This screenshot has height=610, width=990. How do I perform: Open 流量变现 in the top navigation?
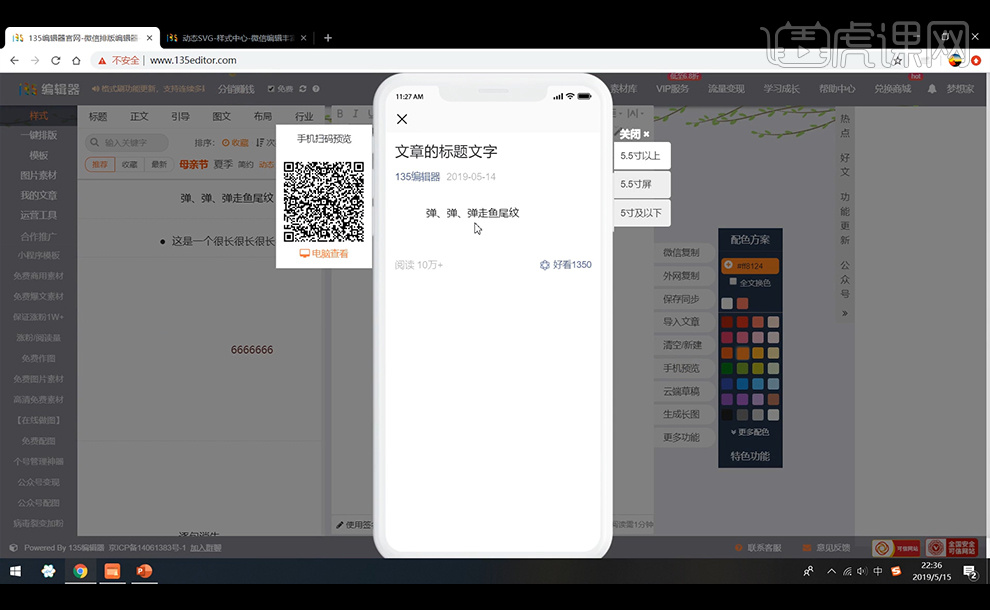pos(726,89)
